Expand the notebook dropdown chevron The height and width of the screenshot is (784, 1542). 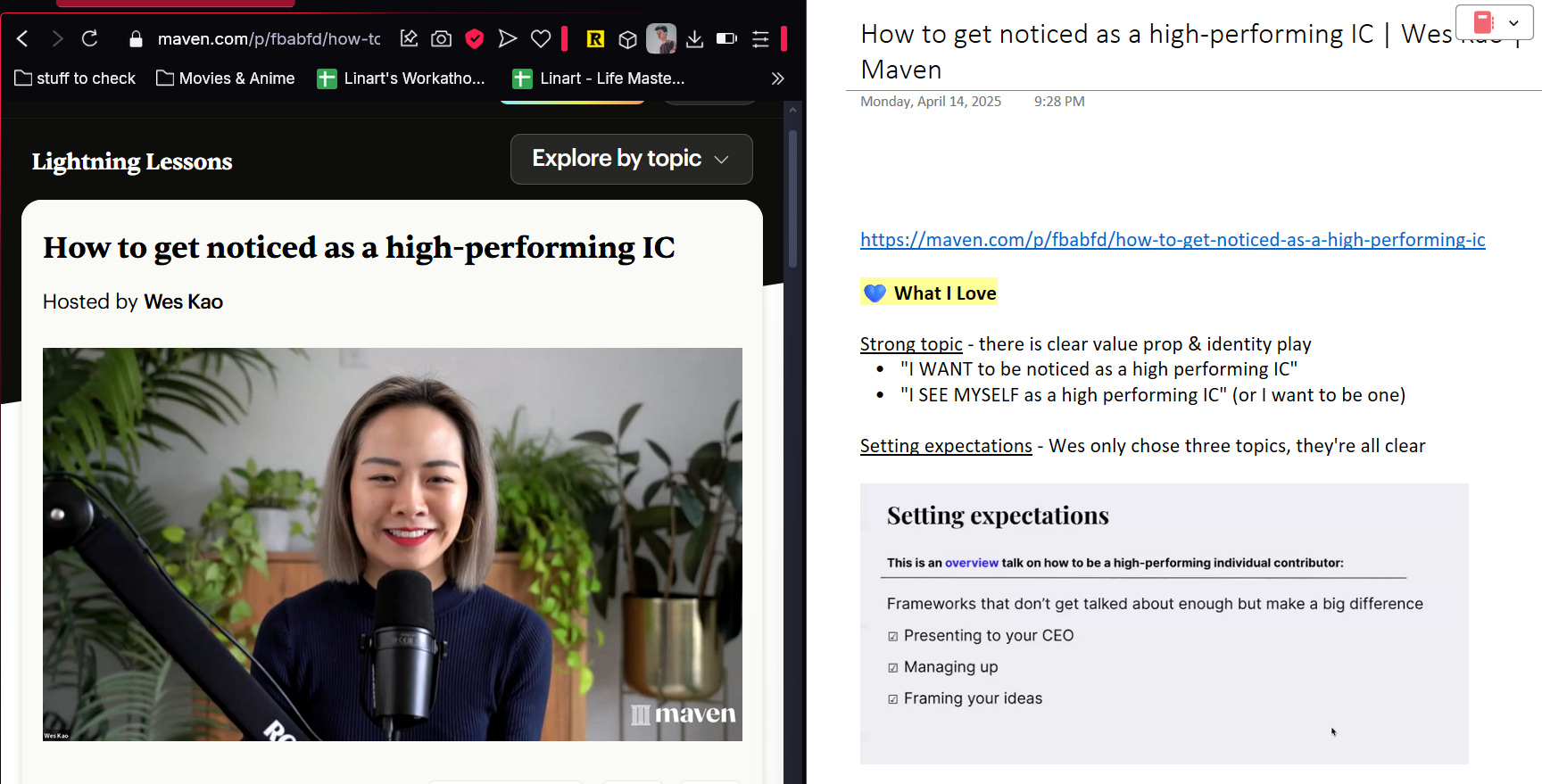[1513, 23]
